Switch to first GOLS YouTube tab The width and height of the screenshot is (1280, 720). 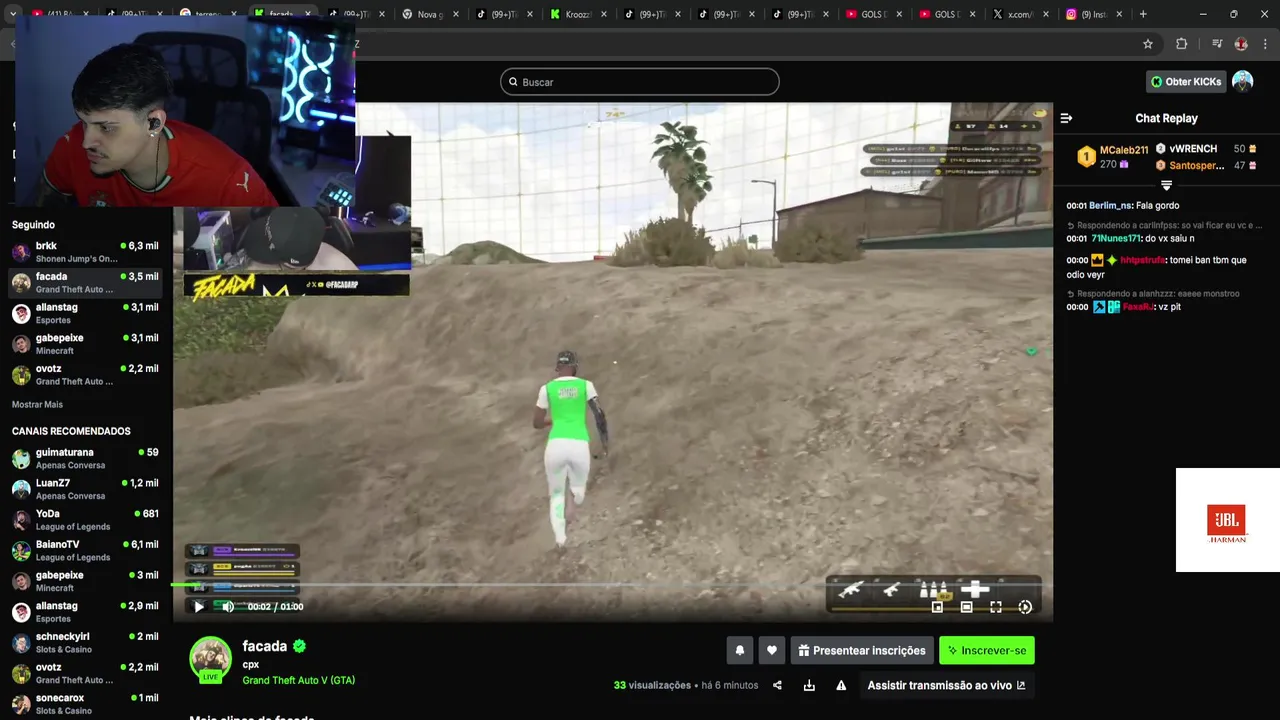pyautogui.click(x=874, y=14)
